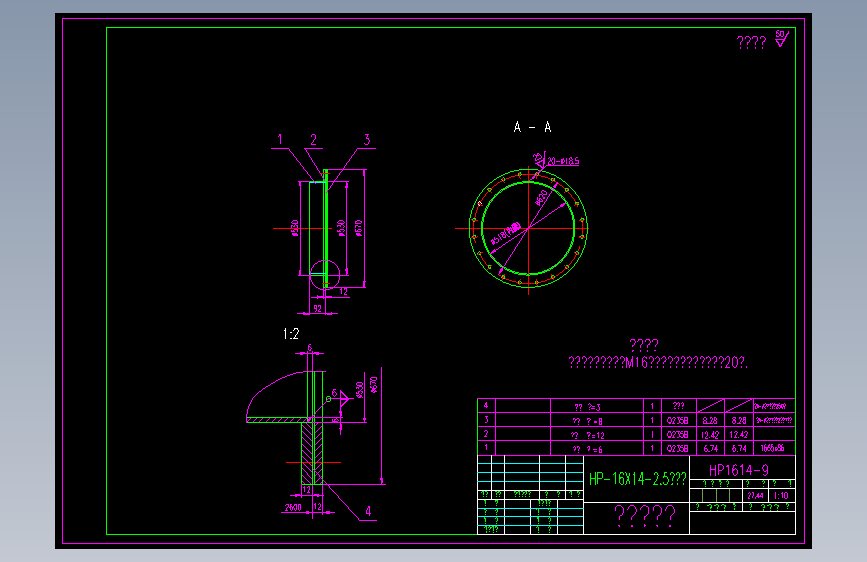The image size is (867, 562).
Task: Click the "A - A" section view label
Action: (x=532, y=127)
